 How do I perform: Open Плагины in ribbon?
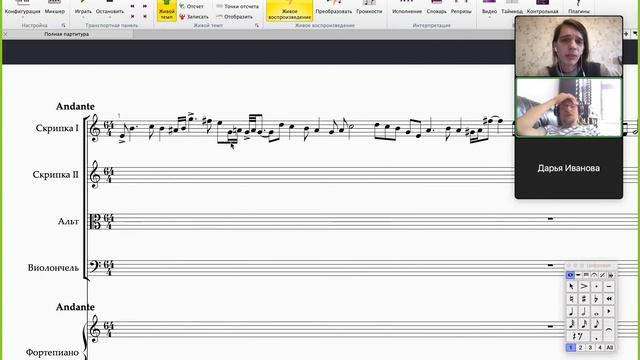579,8
